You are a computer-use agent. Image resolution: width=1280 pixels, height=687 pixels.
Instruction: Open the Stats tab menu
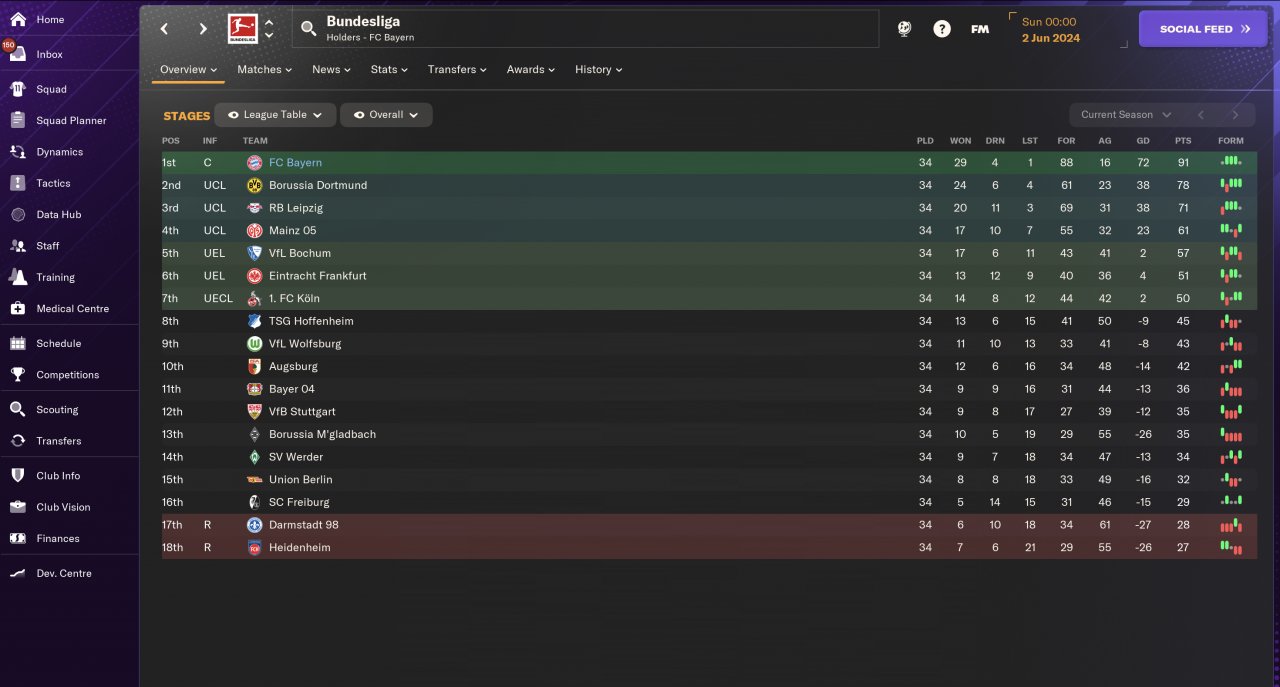[389, 70]
